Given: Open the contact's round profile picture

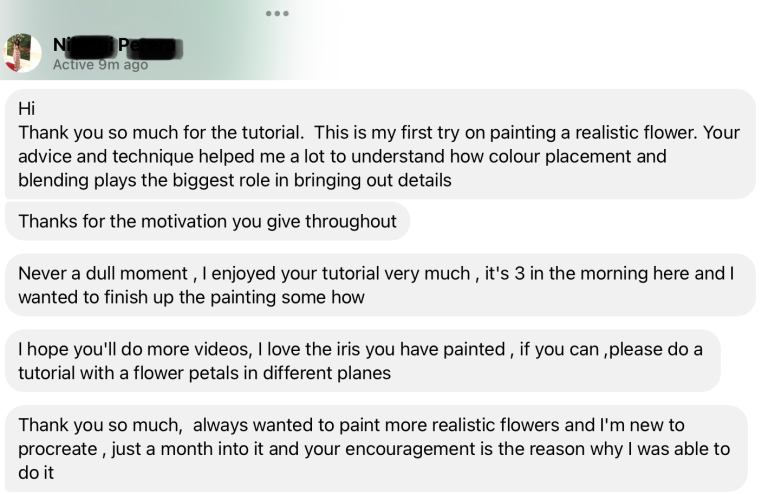Looking at the screenshot, I should point(22,52).
